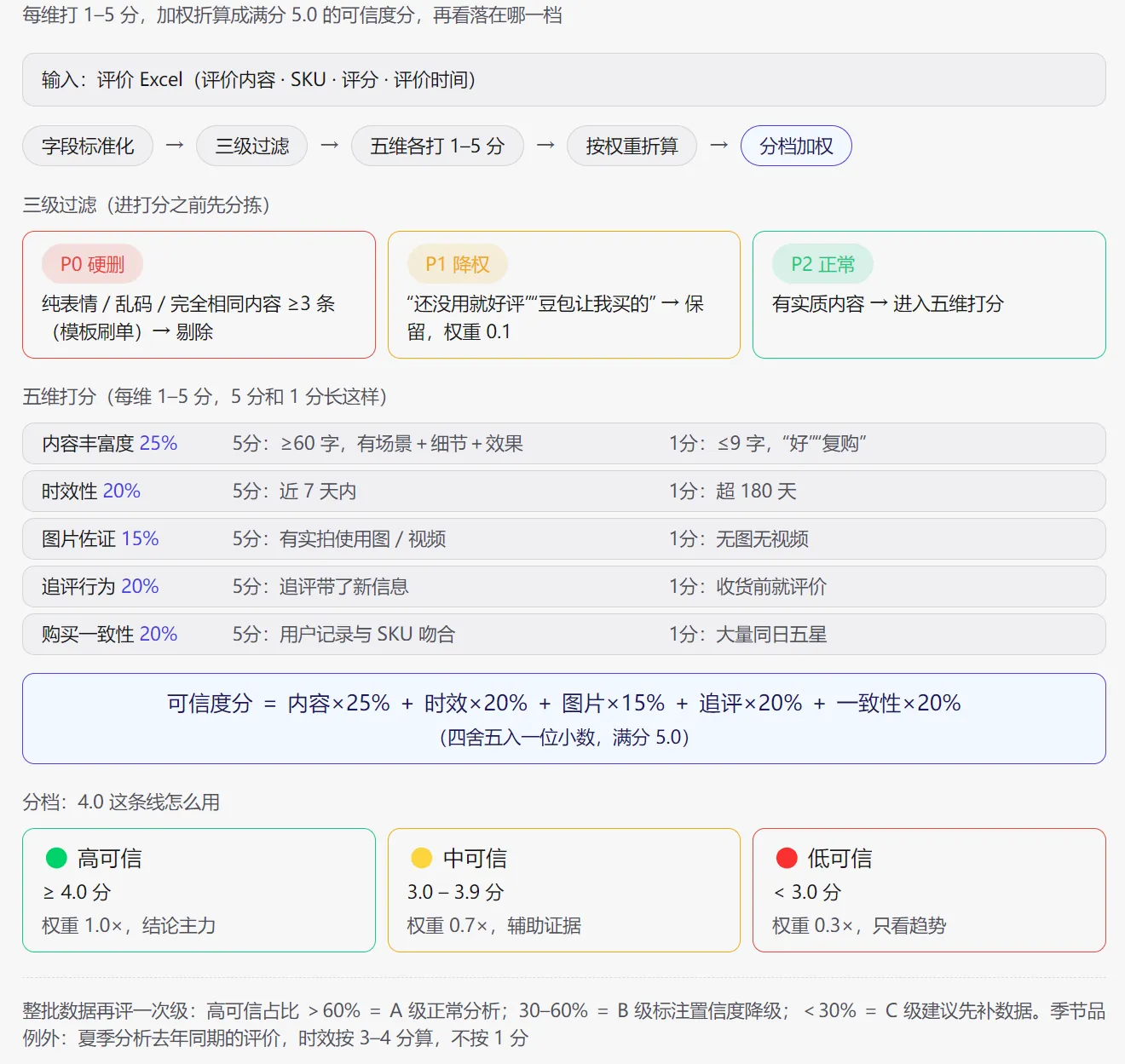Select the highlighted 分档加权 step pill
Viewport: 1125px width, 1064px height.
coord(796,147)
